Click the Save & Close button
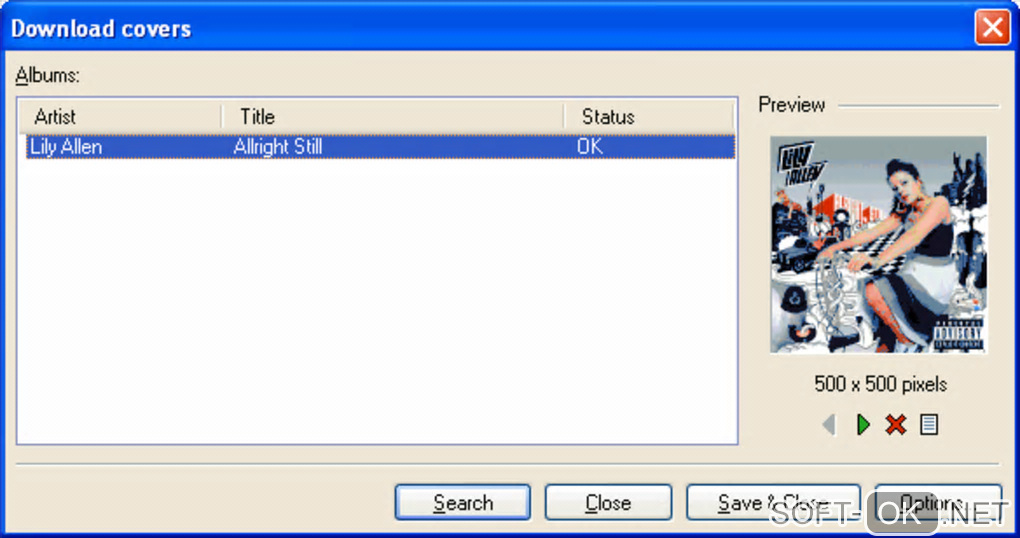The height and width of the screenshot is (538, 1020). 773,502
